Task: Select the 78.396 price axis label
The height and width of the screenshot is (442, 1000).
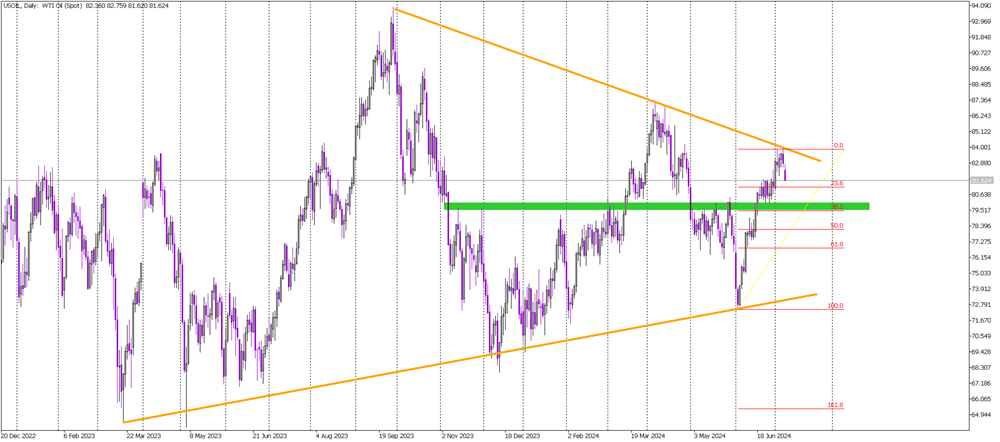Action: click(x=980, y=226)
